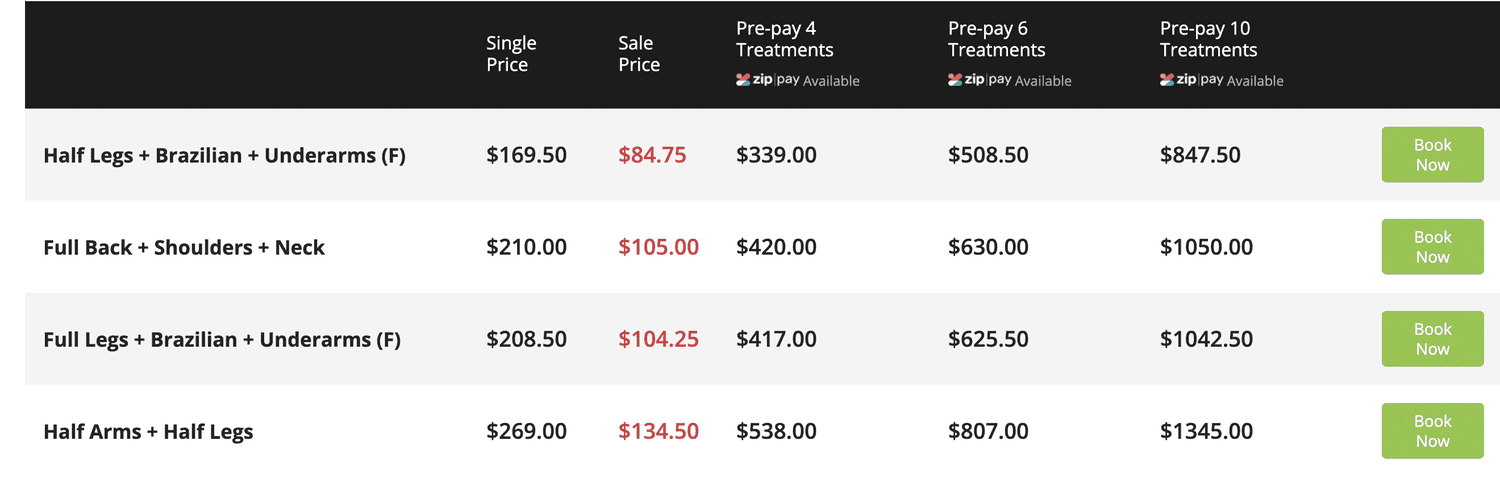Click the $508.50 pre-pay 6 price

click(989, 155)
